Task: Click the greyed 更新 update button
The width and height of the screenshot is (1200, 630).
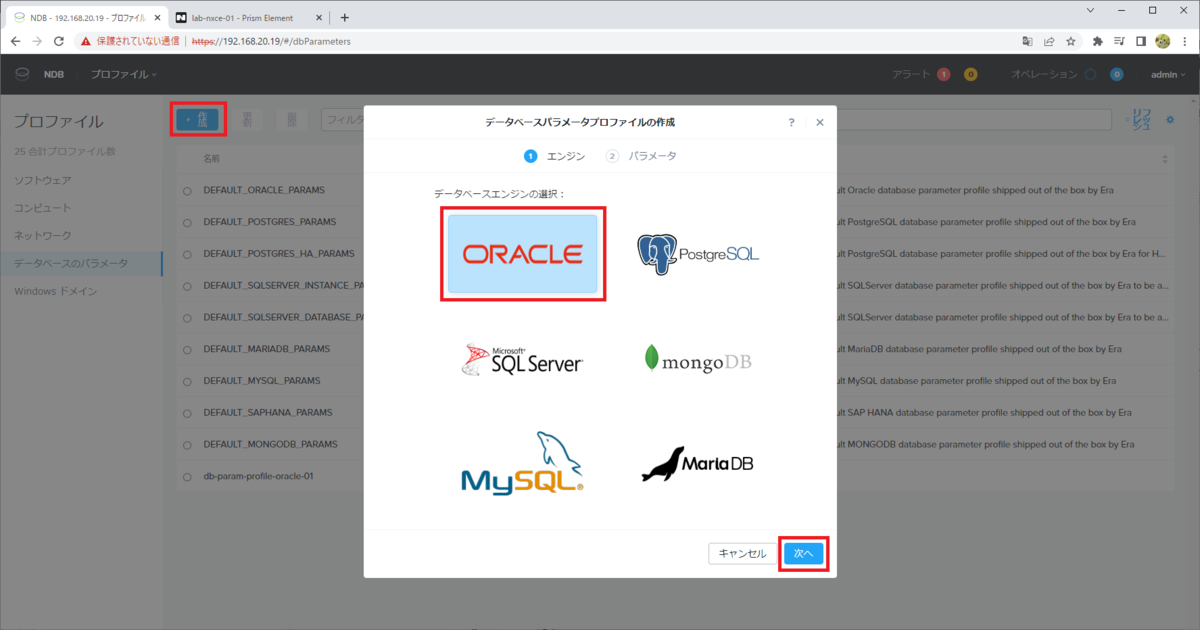Action: [247, 119]
